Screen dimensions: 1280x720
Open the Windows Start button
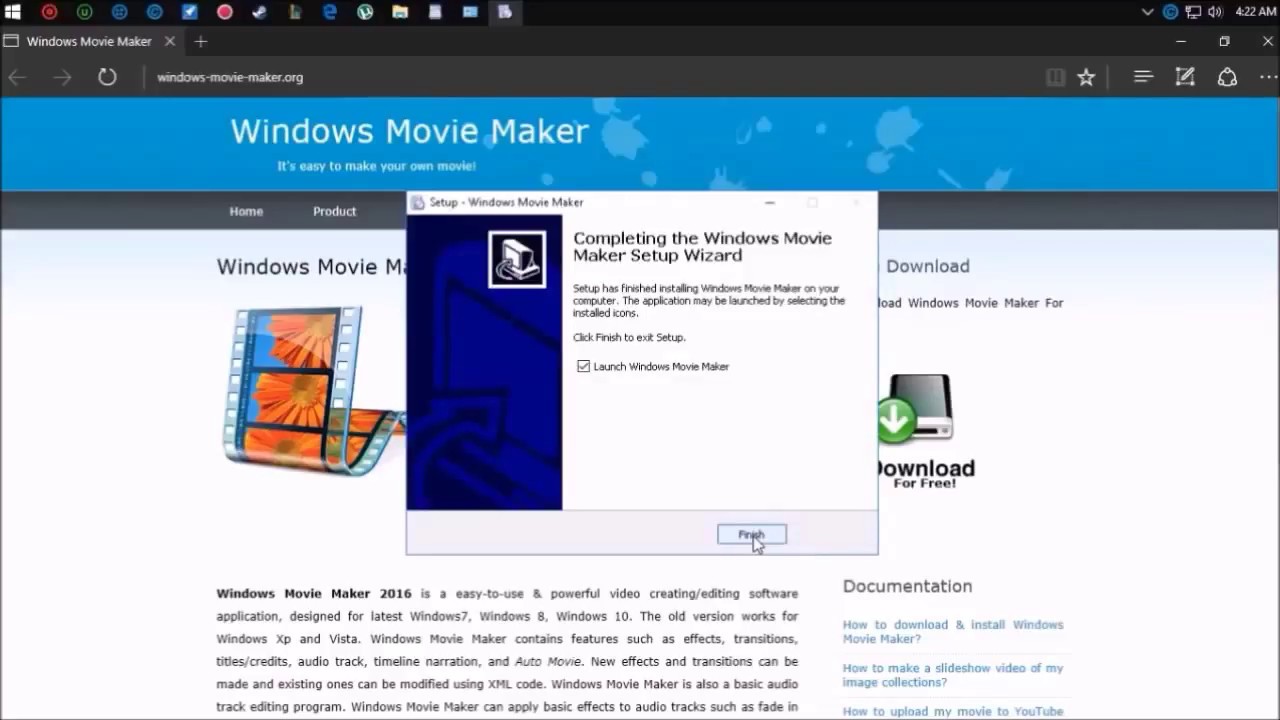click(x=13, y=12)
